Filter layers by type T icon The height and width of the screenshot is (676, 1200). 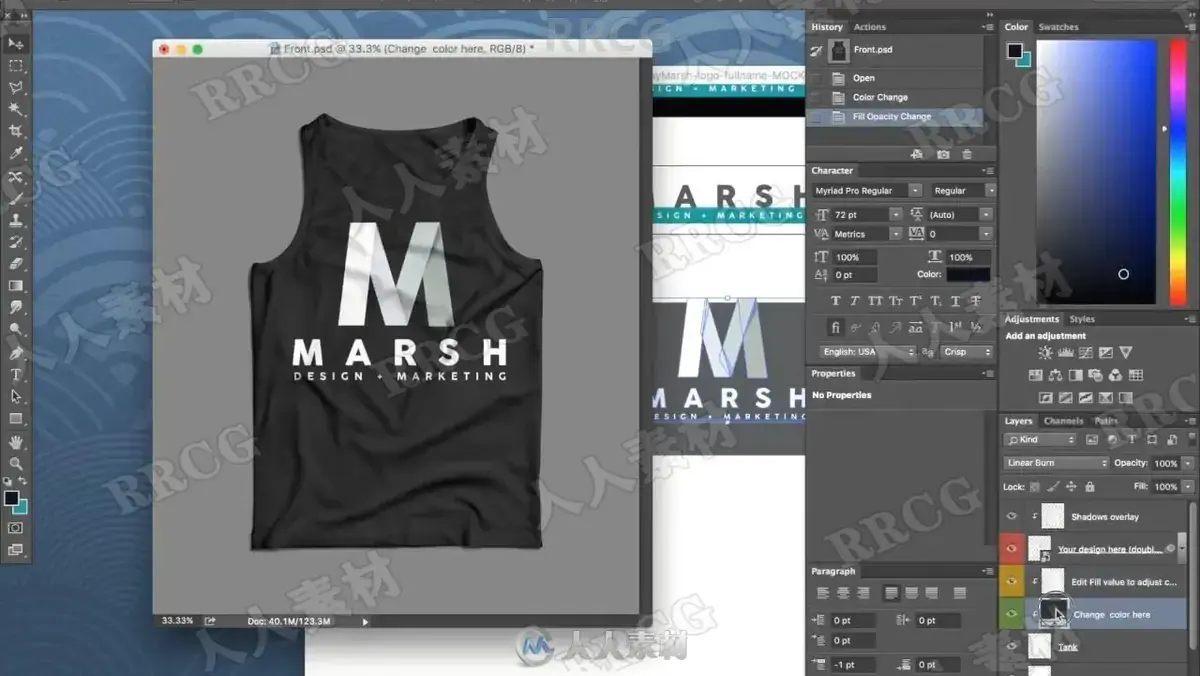pos(1132,440)
